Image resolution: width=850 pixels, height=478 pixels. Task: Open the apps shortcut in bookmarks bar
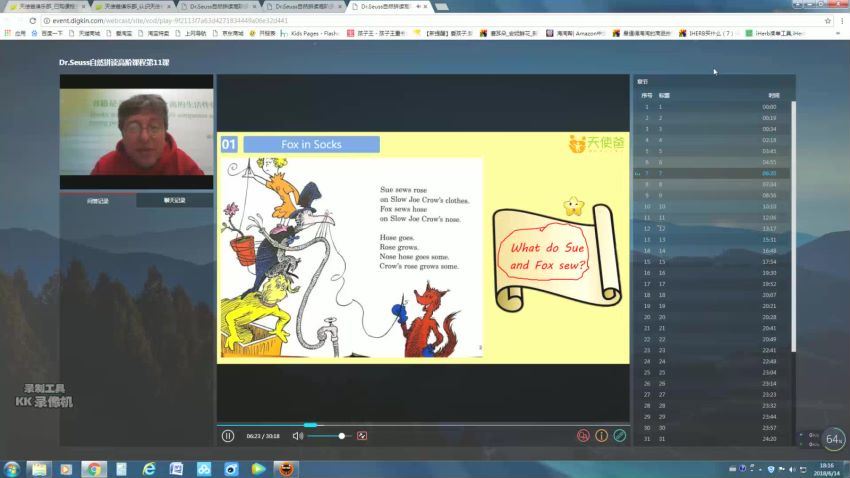coord(15,34)
